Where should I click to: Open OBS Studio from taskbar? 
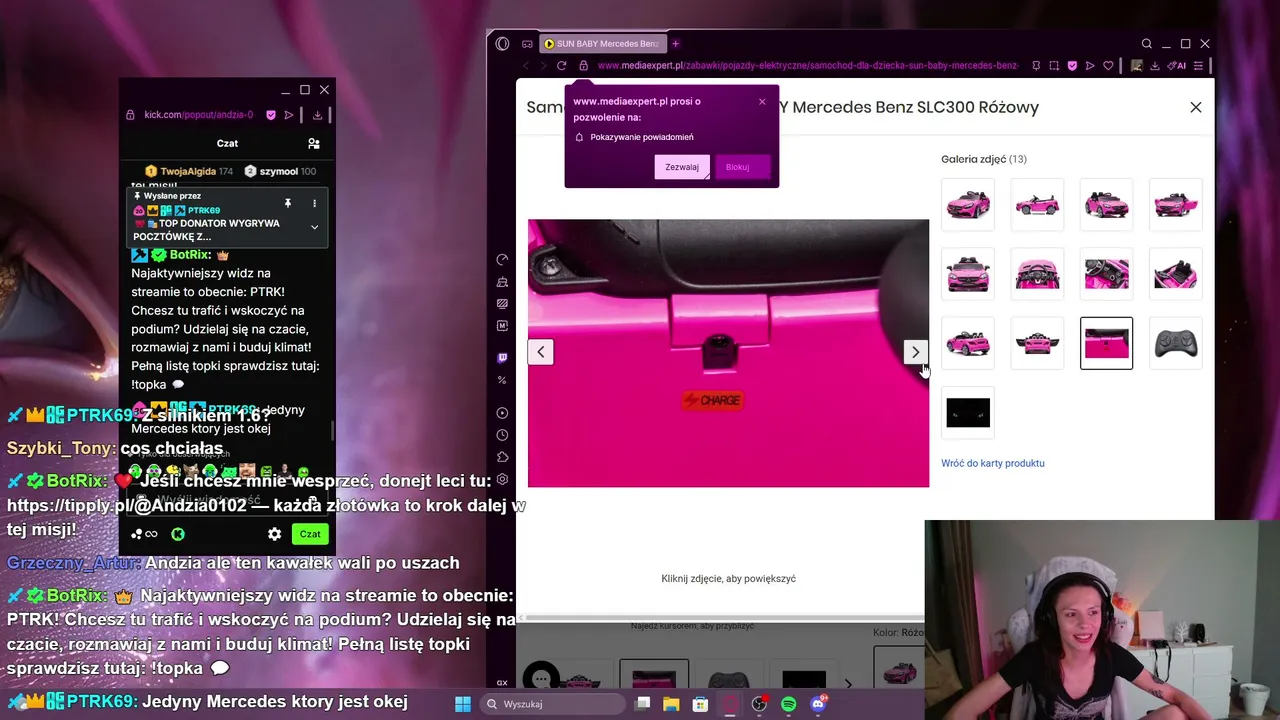[x=759, y=704]
